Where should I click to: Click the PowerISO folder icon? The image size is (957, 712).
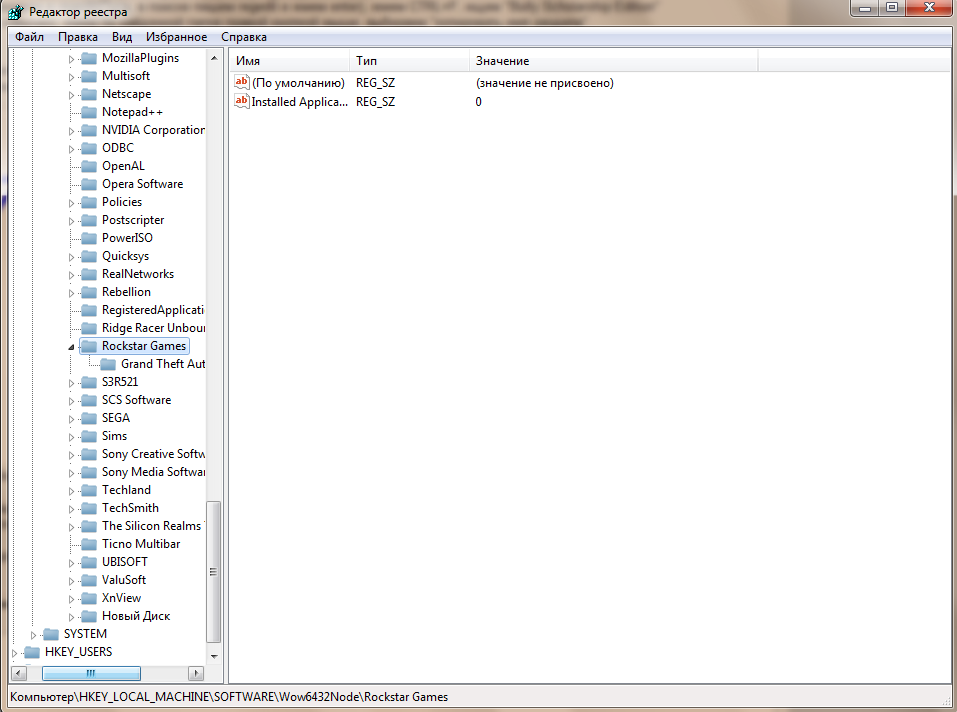[x=89, y=238]
